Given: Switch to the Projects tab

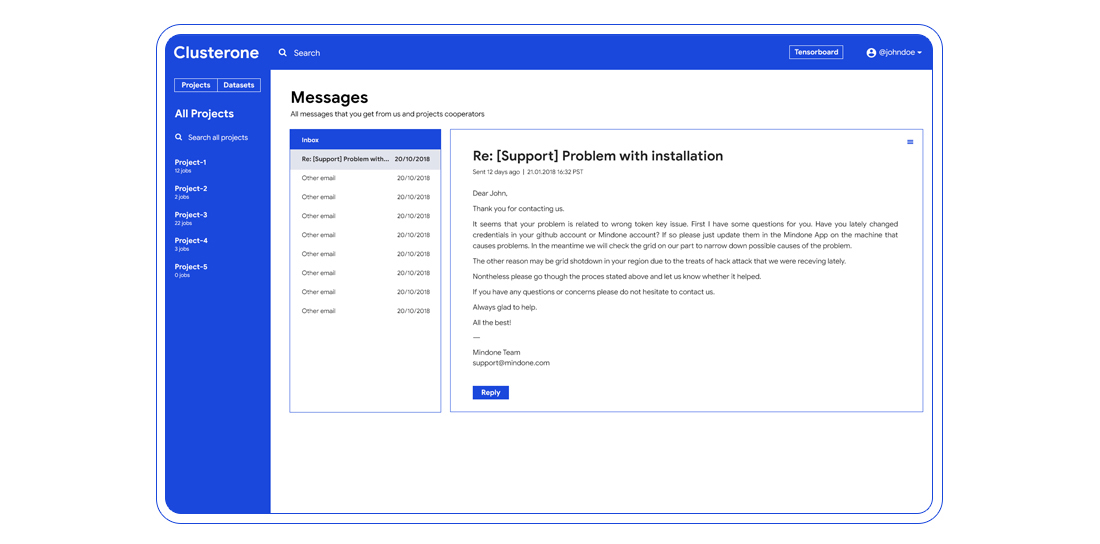Looking at the screenshot, I should click(x=196, y=85).
